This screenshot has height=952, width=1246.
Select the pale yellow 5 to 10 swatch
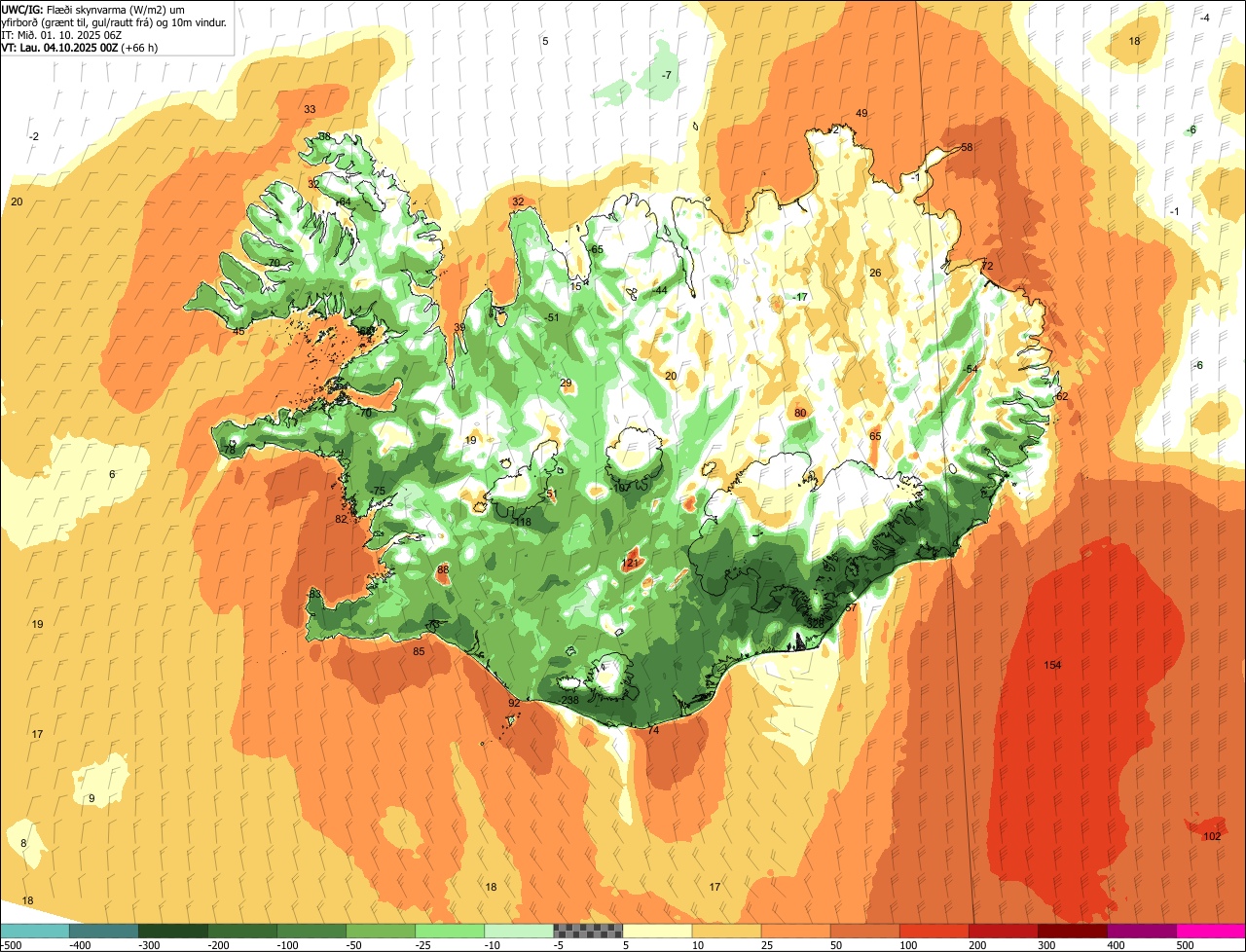tap(657, 931)
